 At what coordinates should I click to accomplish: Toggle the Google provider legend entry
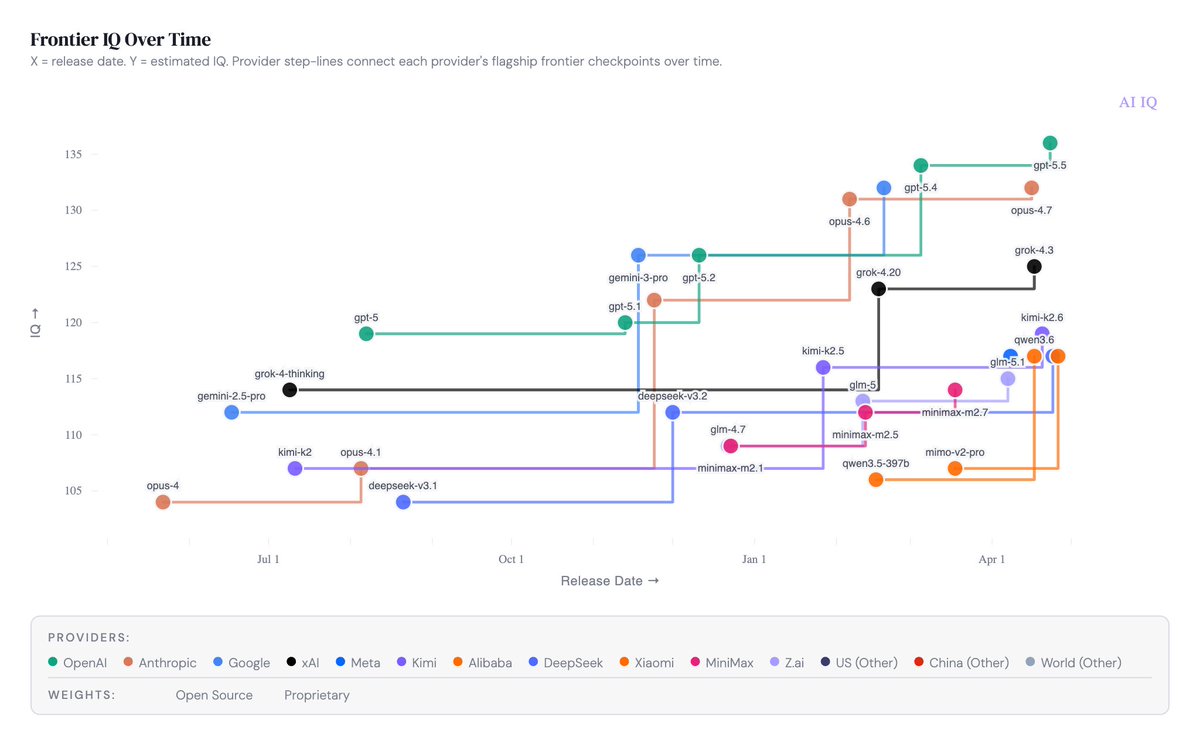pyautogui.click(x=242, y=663)
